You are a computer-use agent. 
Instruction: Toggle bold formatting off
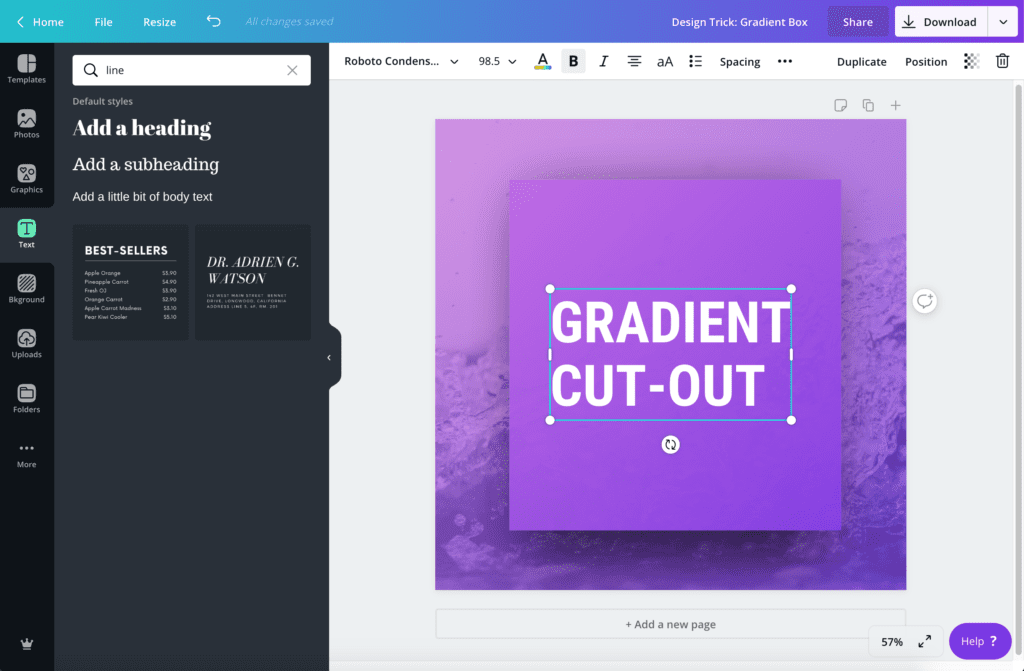pos(573,60)
